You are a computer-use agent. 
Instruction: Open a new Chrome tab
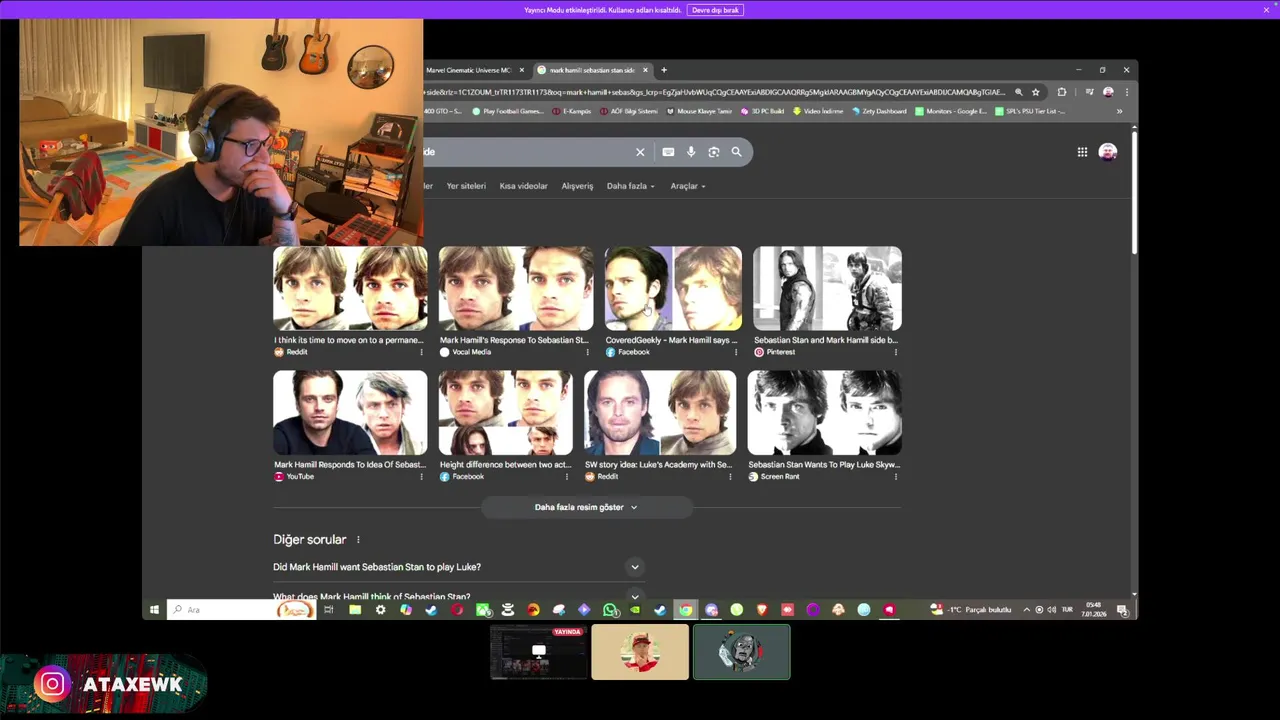[664, 70]
